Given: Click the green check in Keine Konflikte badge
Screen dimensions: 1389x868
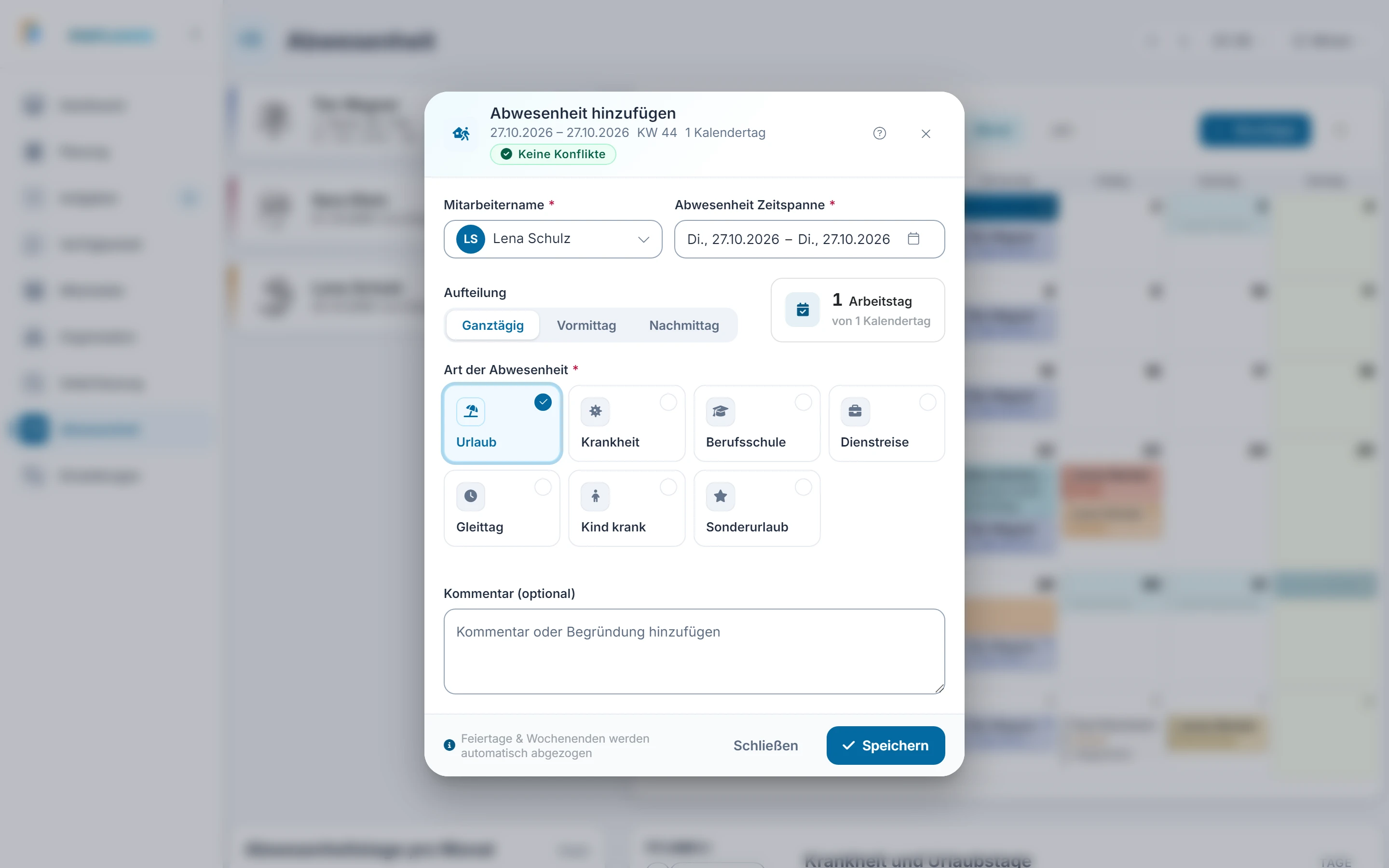Looking at the screenshot, I should (506, 154).
